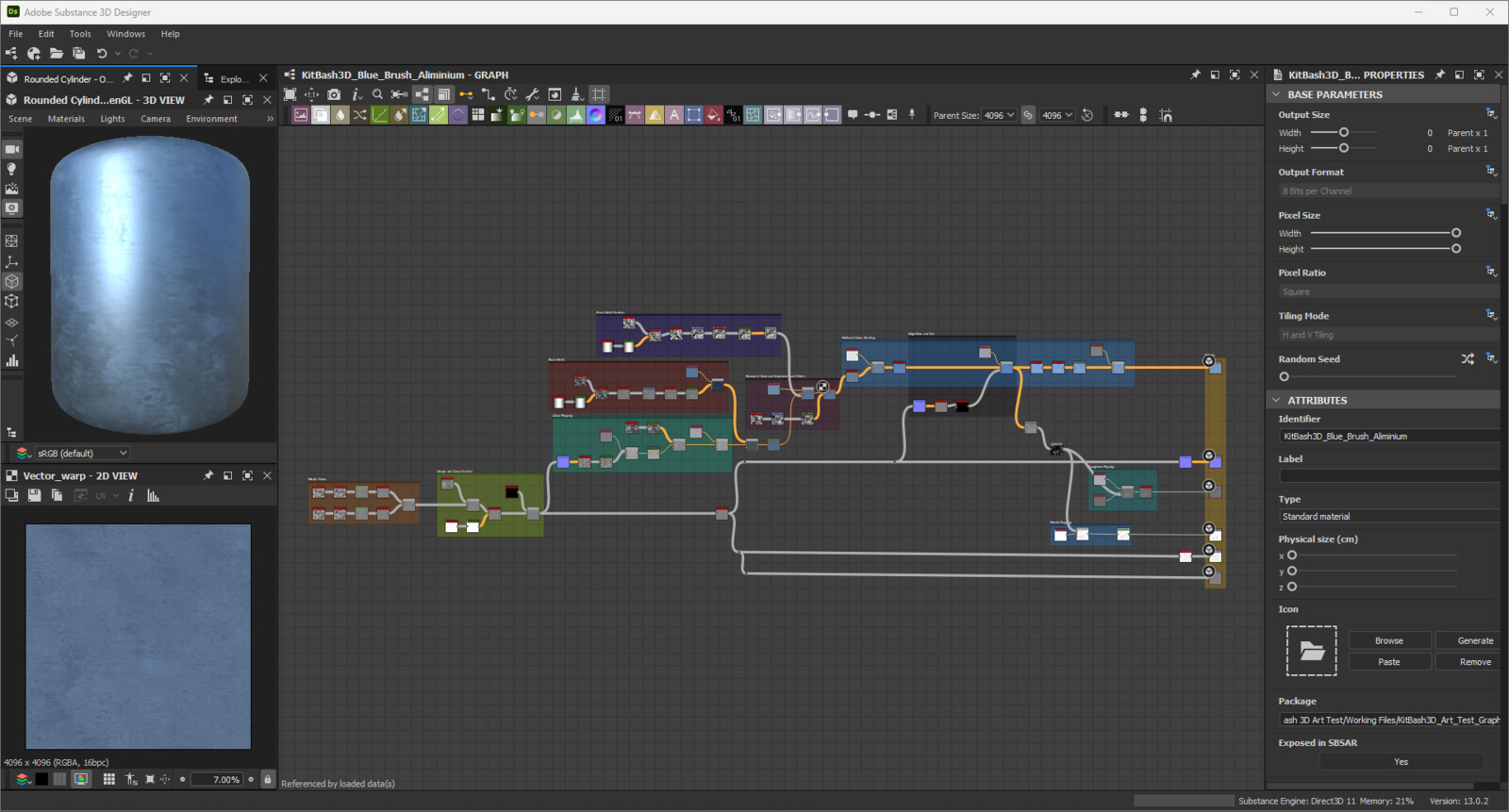Randomize the Random Seed with shuffle icon

click(1468, 359)
